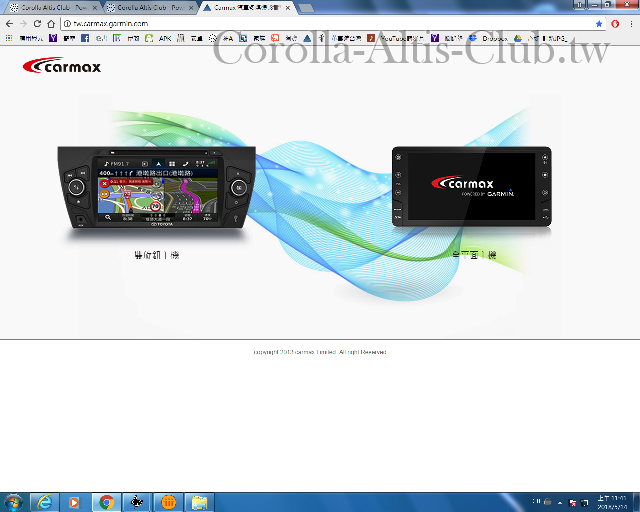Viewport: 640px width, 512px height.
Task: Open the orange round app in taskbar
Action: tap(168, 502)
